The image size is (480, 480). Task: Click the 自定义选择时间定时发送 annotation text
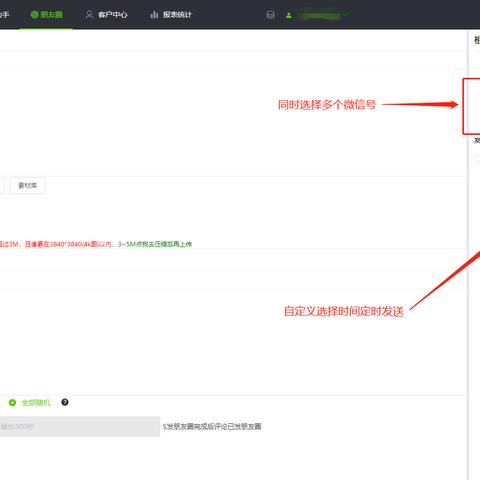click(344, 311)
